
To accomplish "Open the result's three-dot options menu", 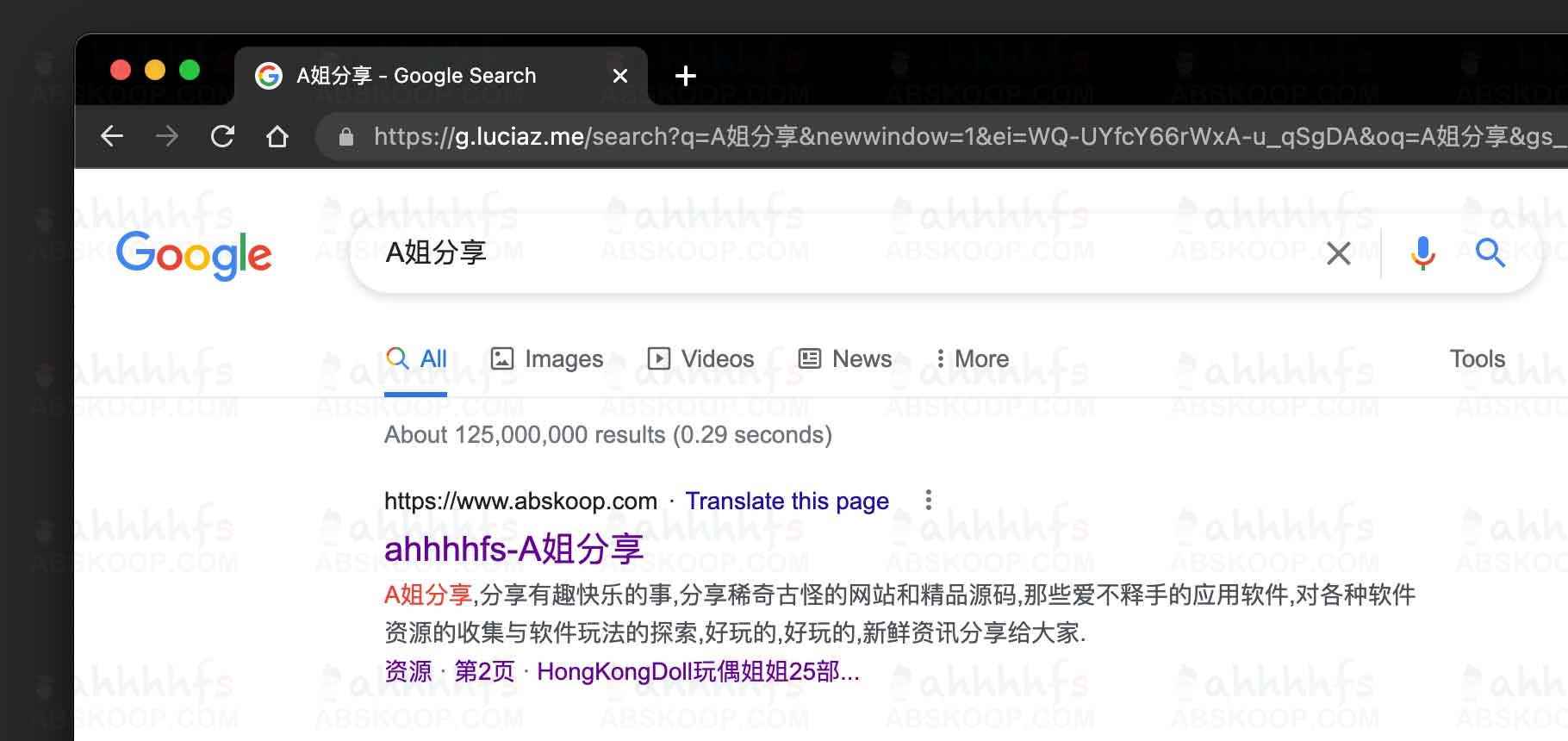I will point(928,500).
